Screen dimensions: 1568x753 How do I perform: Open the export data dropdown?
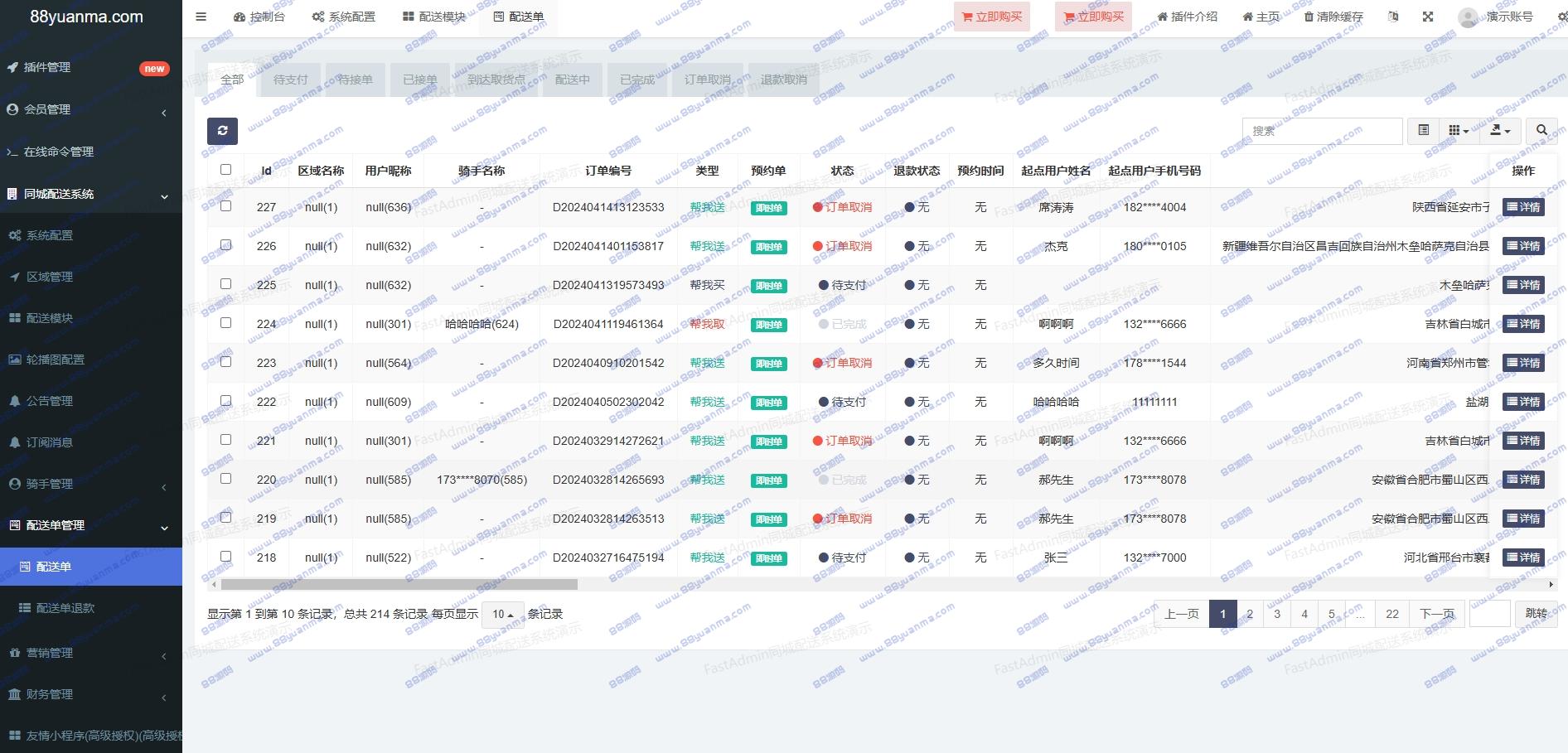click(x=1500, y=131)
